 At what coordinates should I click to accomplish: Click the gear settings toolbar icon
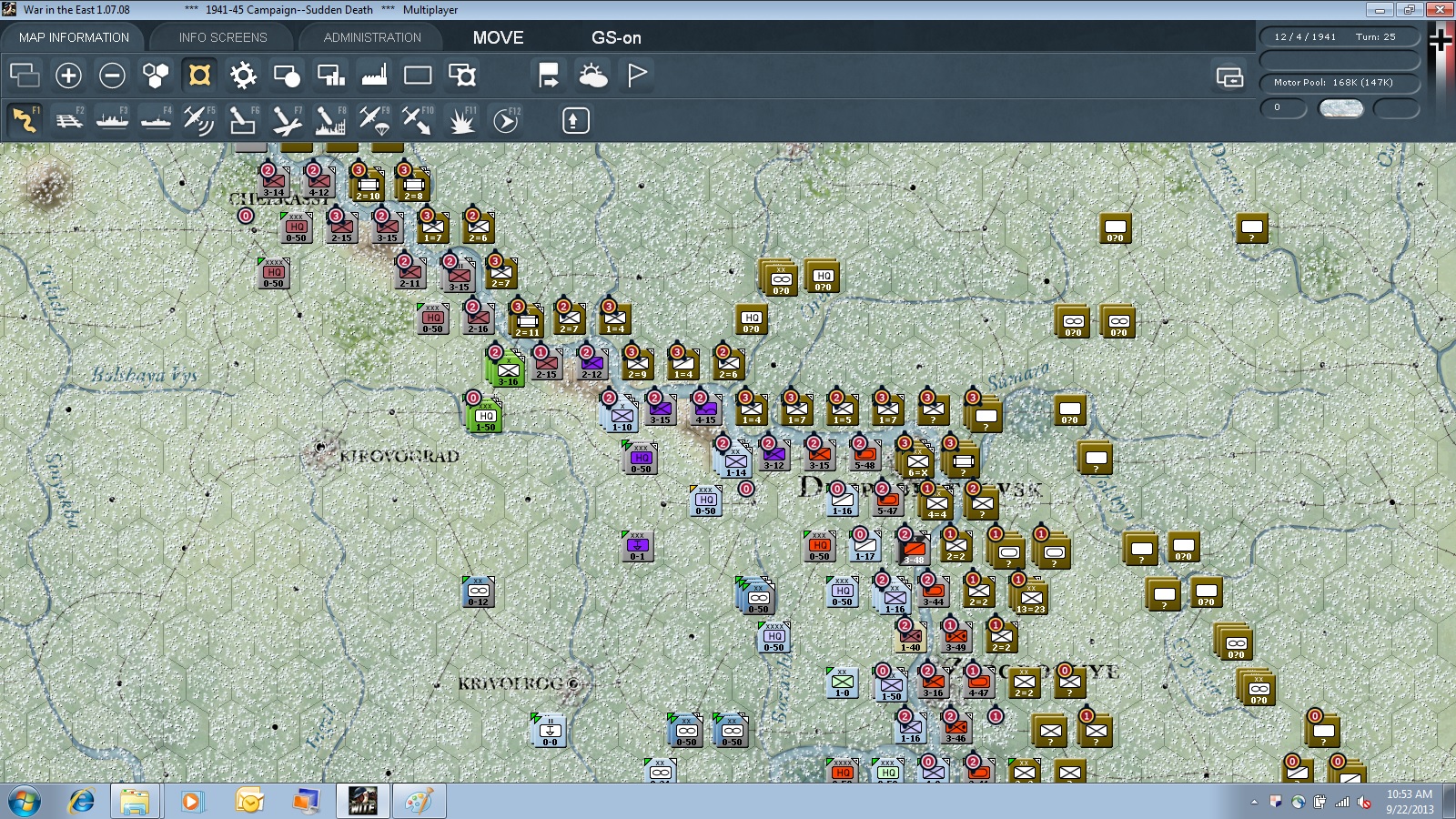pyautogui.click(x=243, y=76)
